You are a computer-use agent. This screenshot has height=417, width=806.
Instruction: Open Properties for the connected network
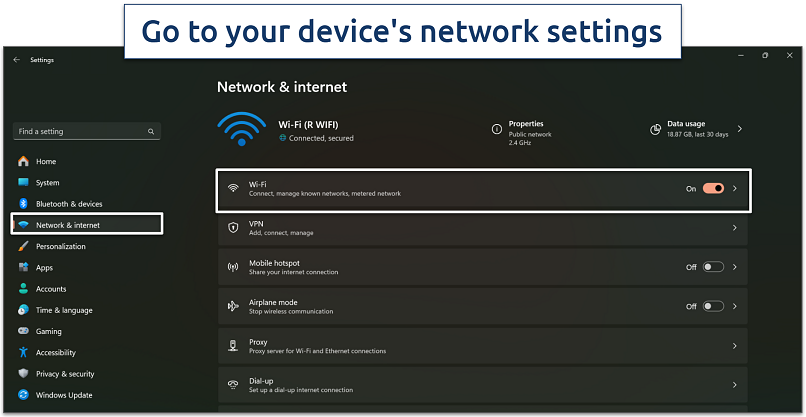(x=527, y=129)
